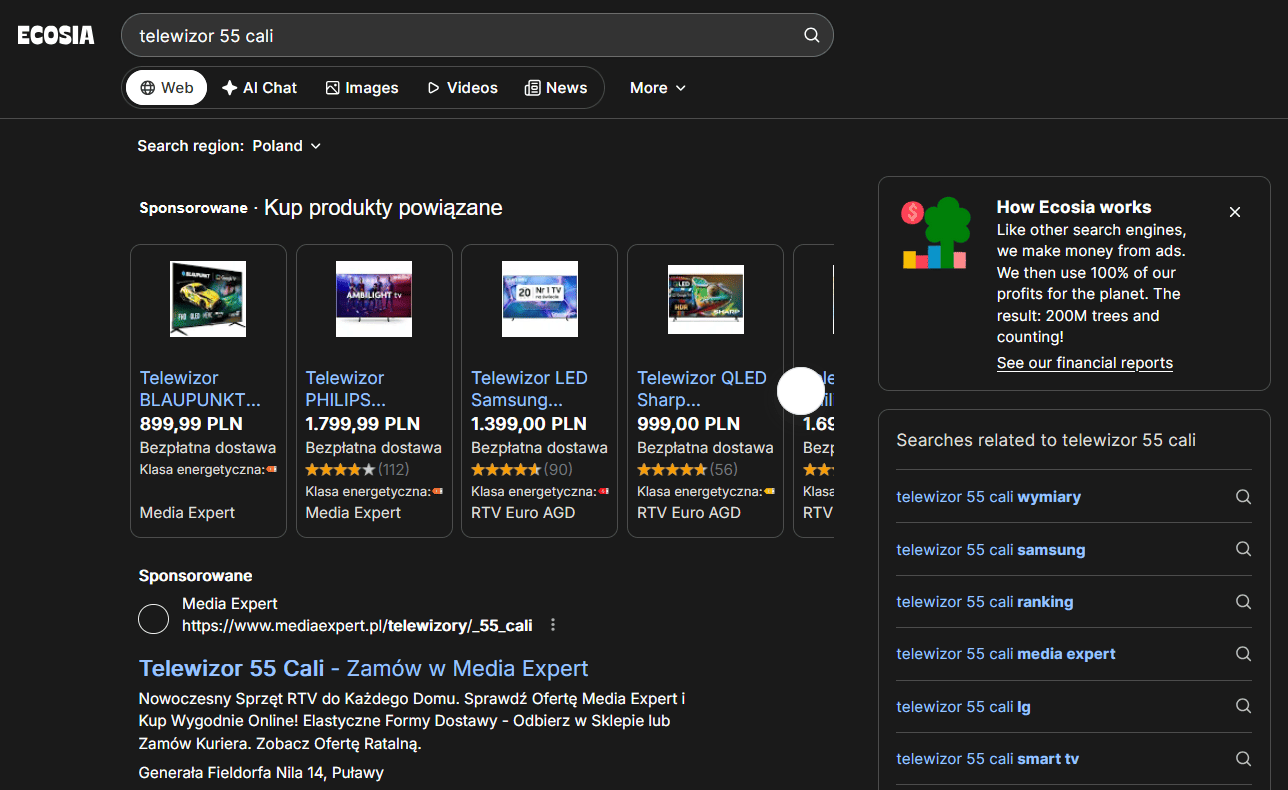
Task: Click magnifier icon beside media expert suggestion
Action: [1243, 654]
